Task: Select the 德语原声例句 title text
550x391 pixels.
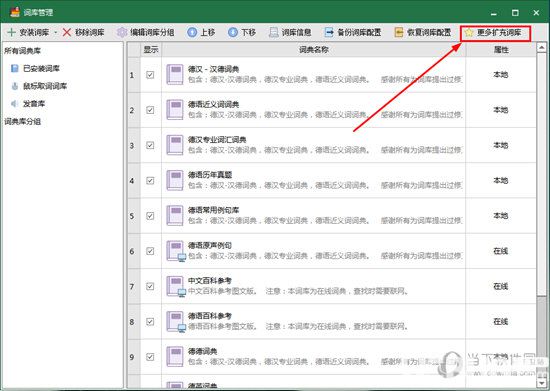Action: click(210, 245)
